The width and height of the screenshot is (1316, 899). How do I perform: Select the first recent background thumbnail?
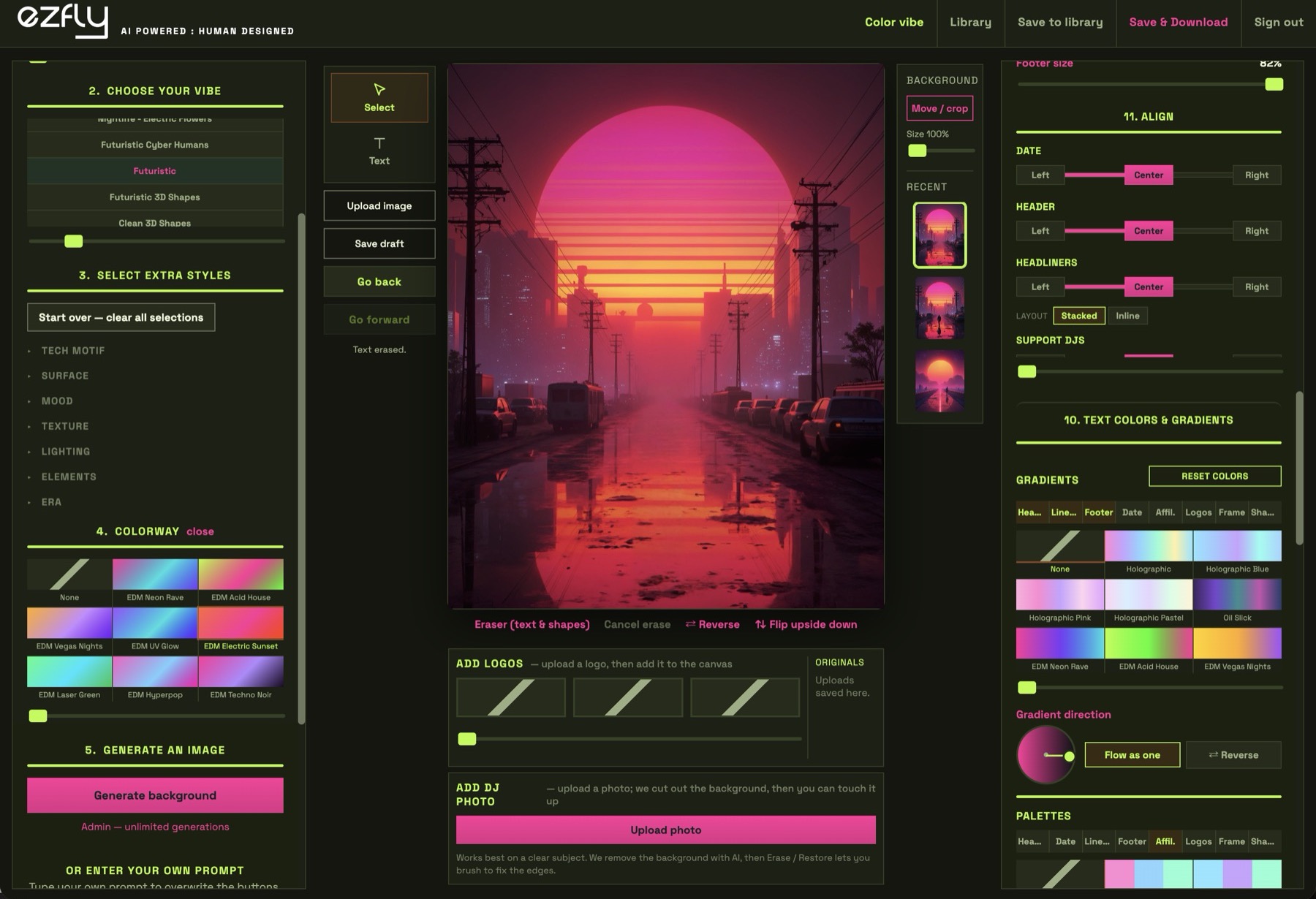tap(939, 235)
